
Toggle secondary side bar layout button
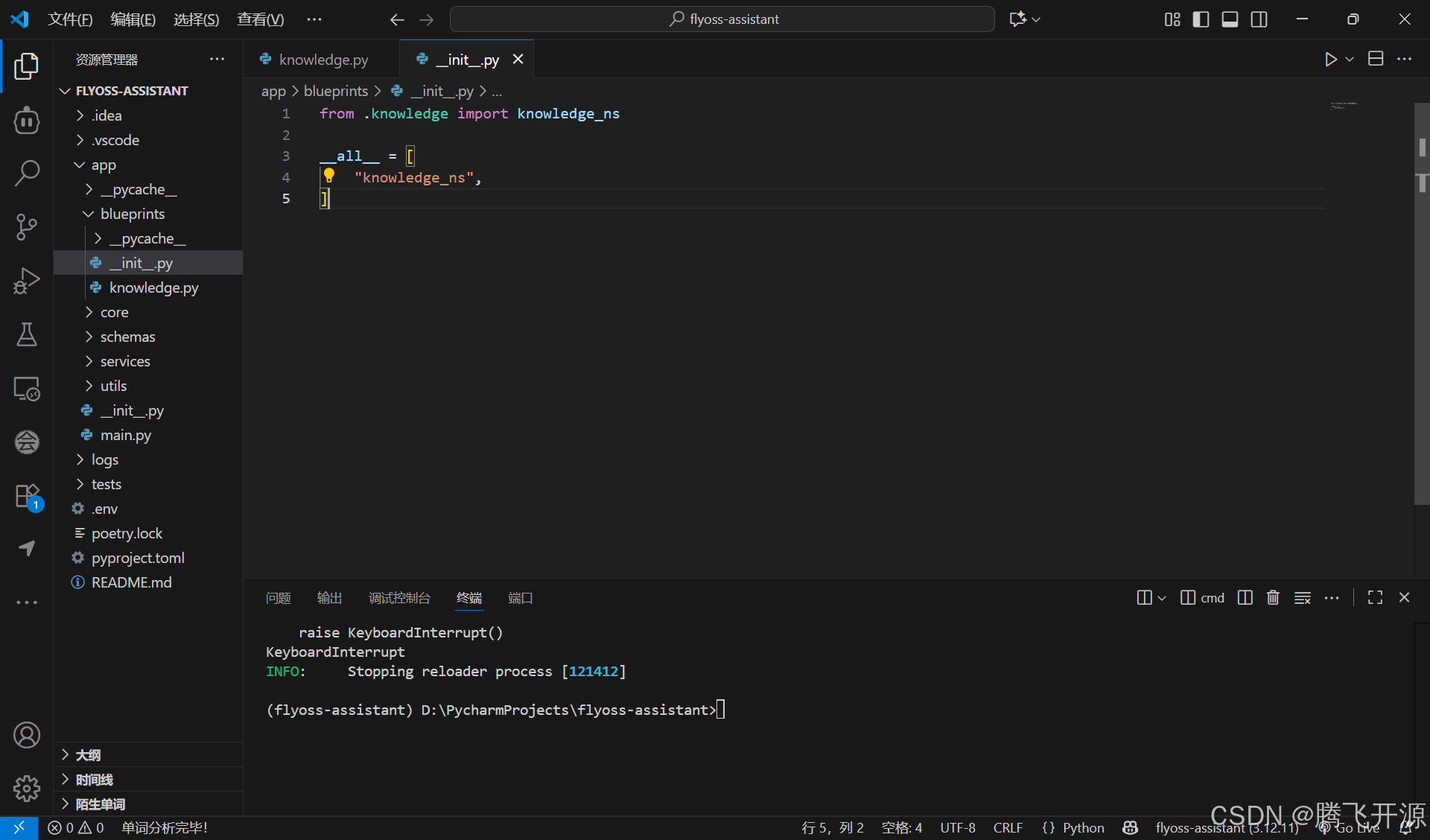point(1259,19)
